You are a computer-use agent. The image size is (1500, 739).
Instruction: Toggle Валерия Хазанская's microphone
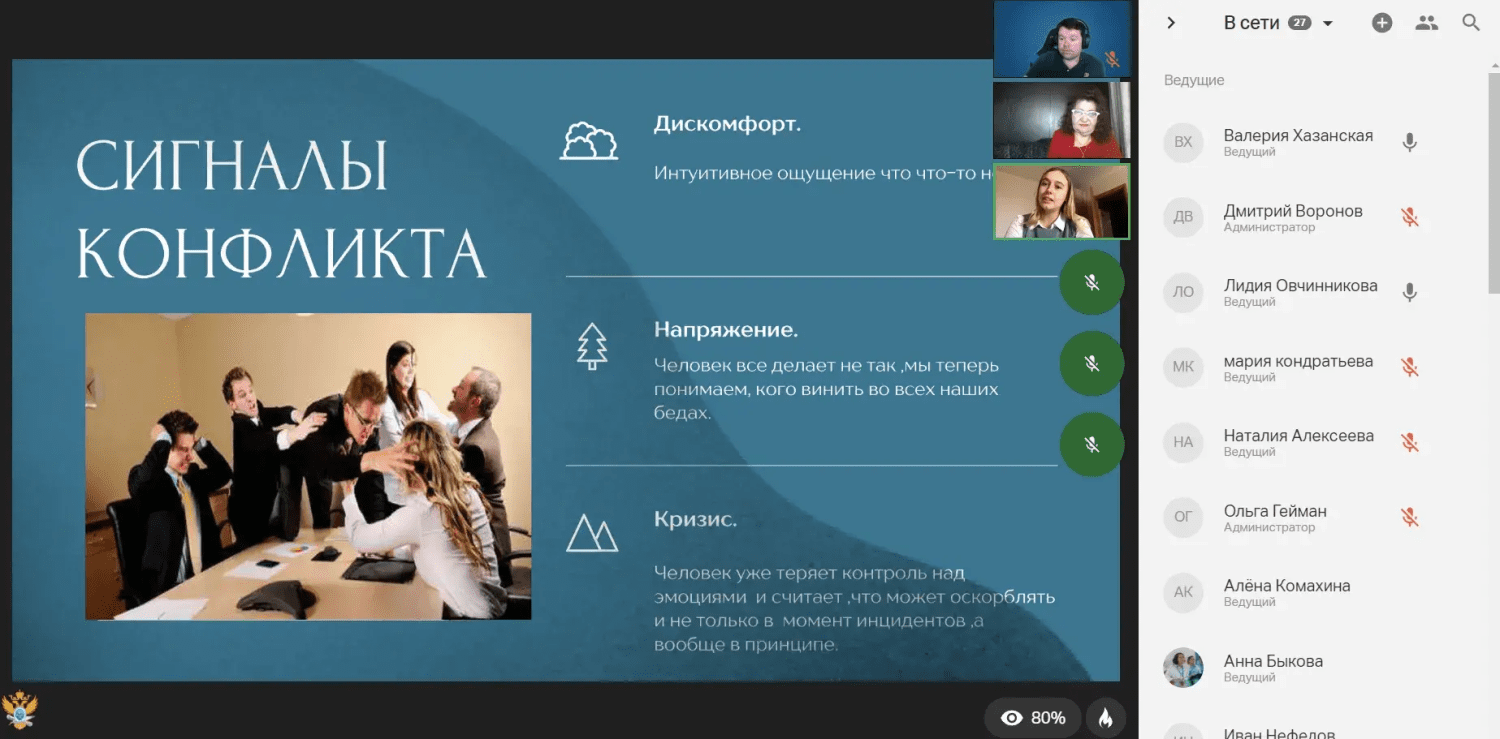(x=1410, y=142)
